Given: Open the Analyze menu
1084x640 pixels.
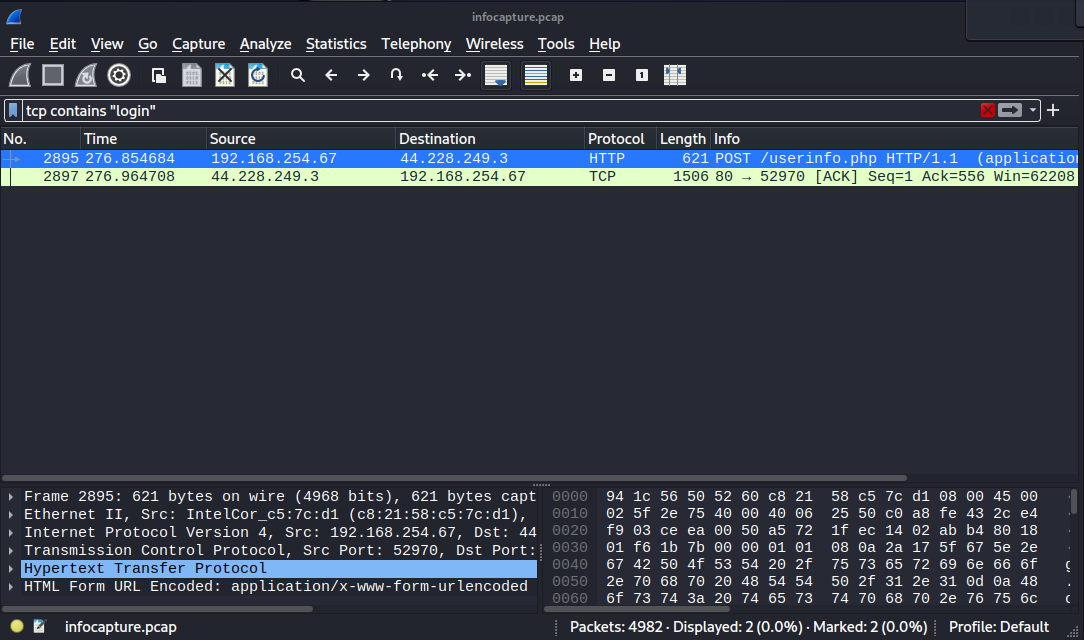Looking at the screenshot, I should tap(265, 44).
